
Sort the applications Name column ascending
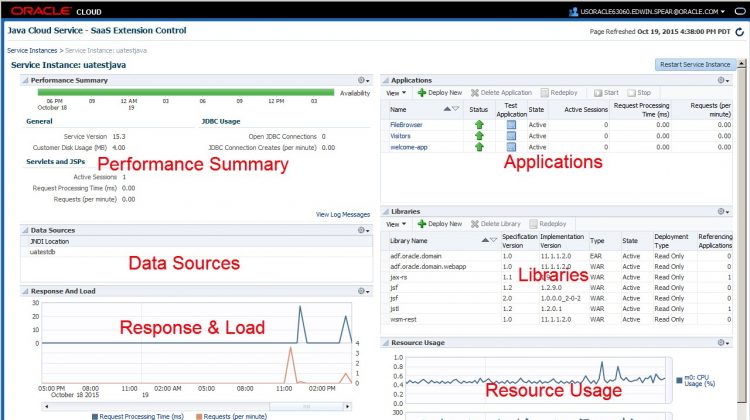[x=447, y=109]
